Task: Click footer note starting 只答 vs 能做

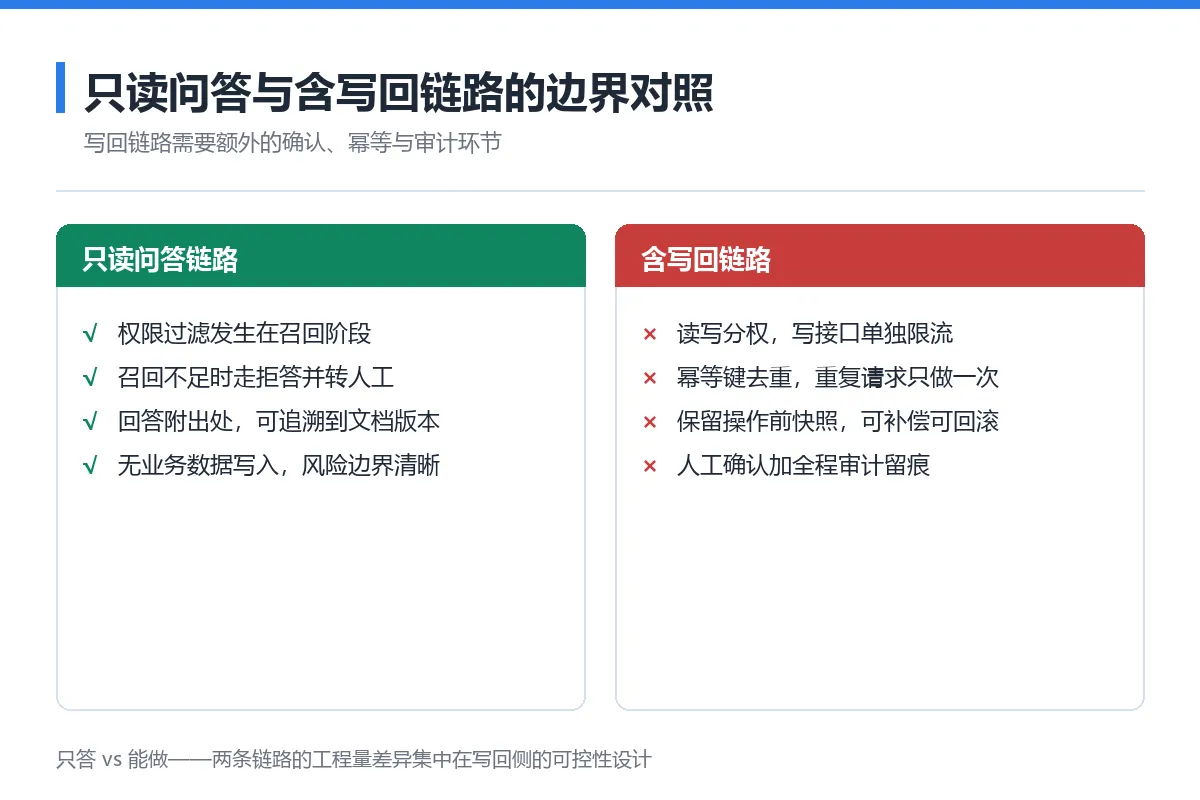Action: (x=354, y=759)
